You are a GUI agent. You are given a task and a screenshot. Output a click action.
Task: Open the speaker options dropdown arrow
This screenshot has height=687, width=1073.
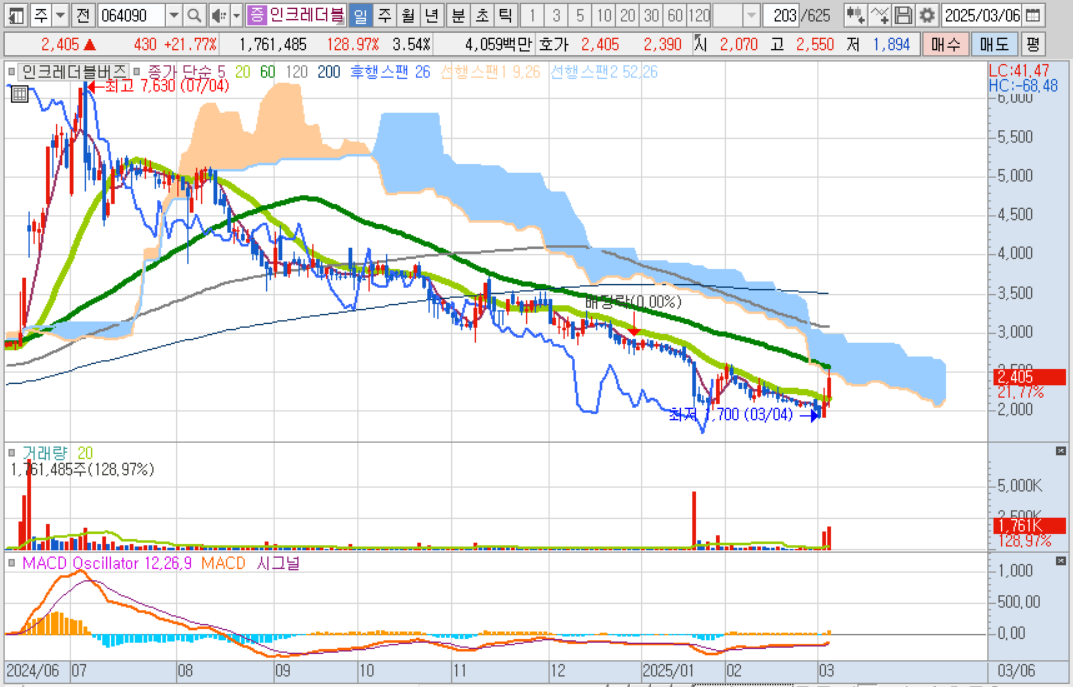[x=237, y=14]
